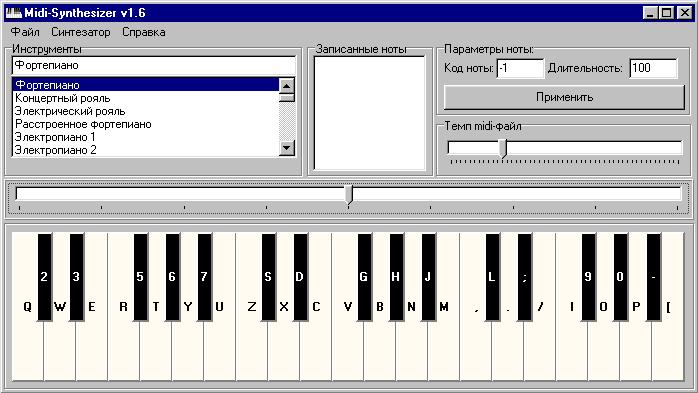Screen dimensions: 698x393
Task: Play the black key labeled 3
Action: (77, 276)
